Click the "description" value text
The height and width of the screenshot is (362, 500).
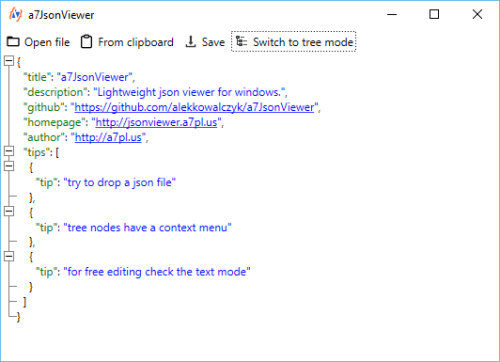click(190, 92)
